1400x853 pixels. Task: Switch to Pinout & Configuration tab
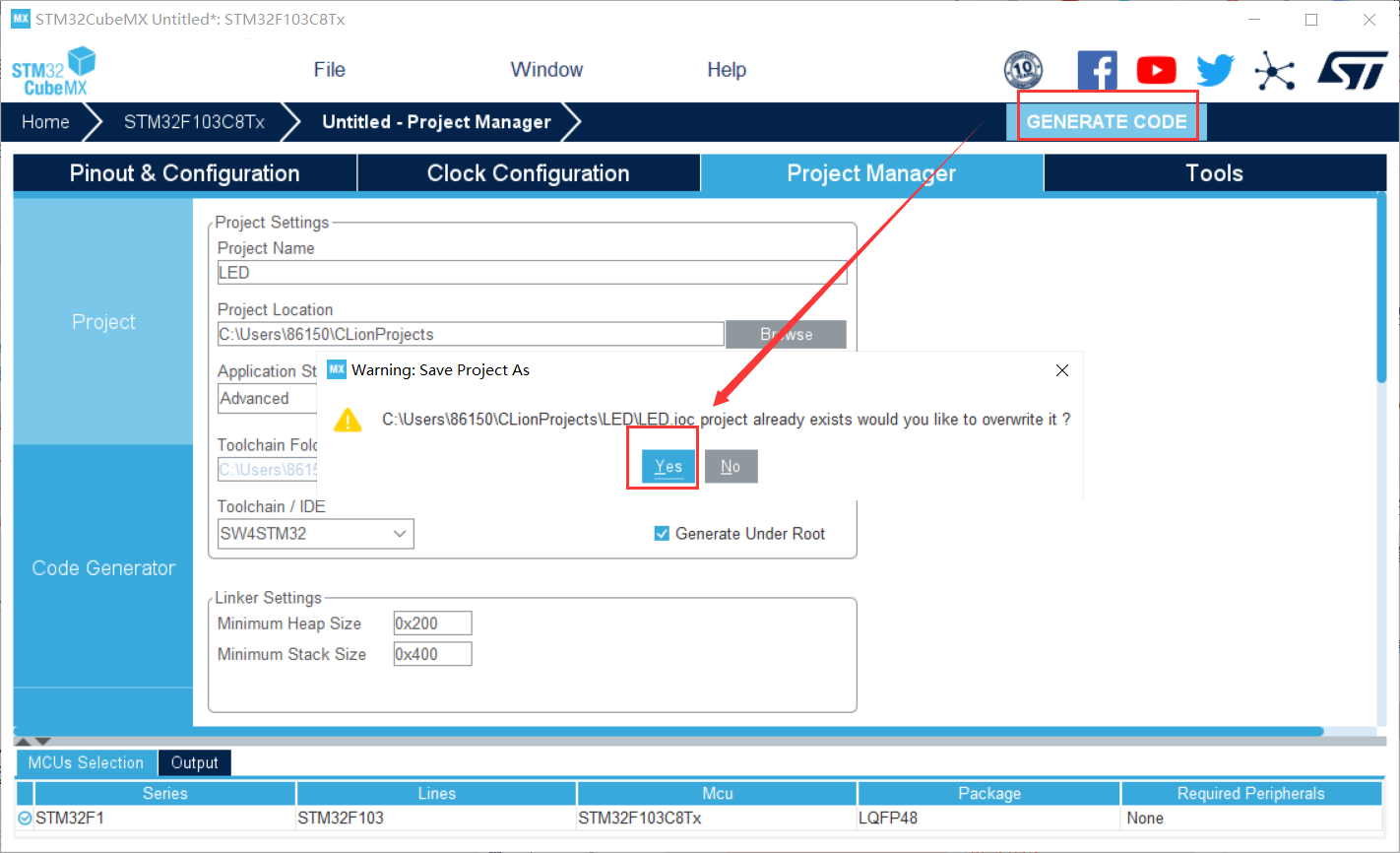point(185,173)
